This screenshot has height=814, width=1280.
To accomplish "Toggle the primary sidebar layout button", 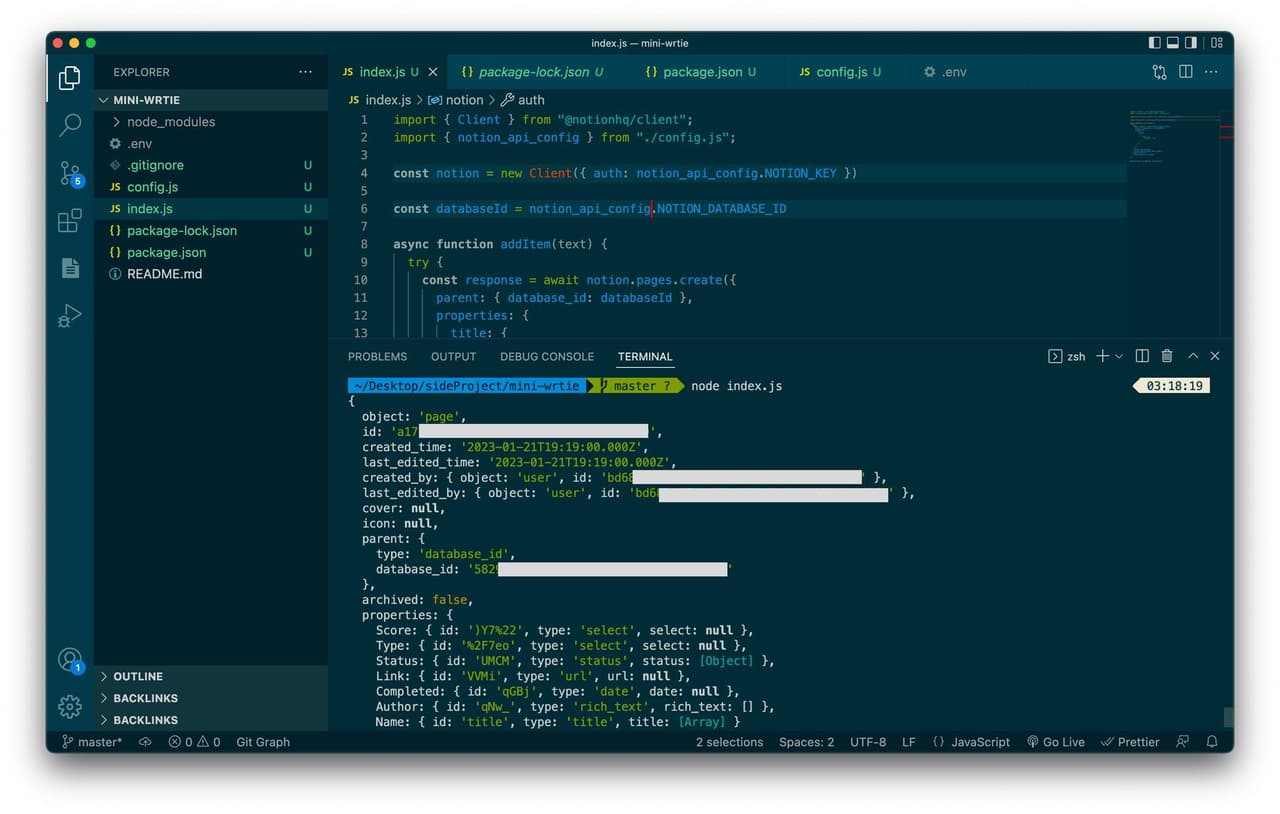I will [1155, 43].
